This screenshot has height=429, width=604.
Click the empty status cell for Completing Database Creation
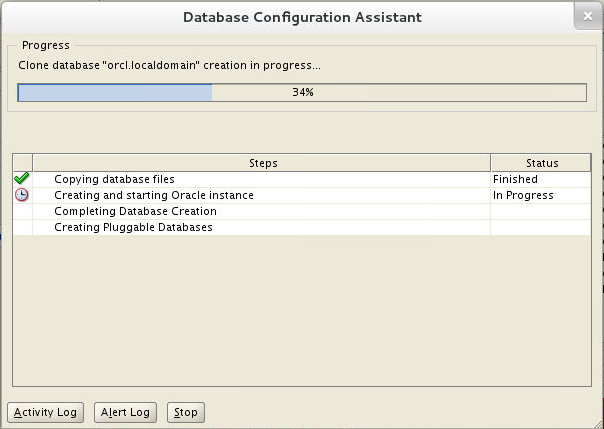click(x=540, y=211)
